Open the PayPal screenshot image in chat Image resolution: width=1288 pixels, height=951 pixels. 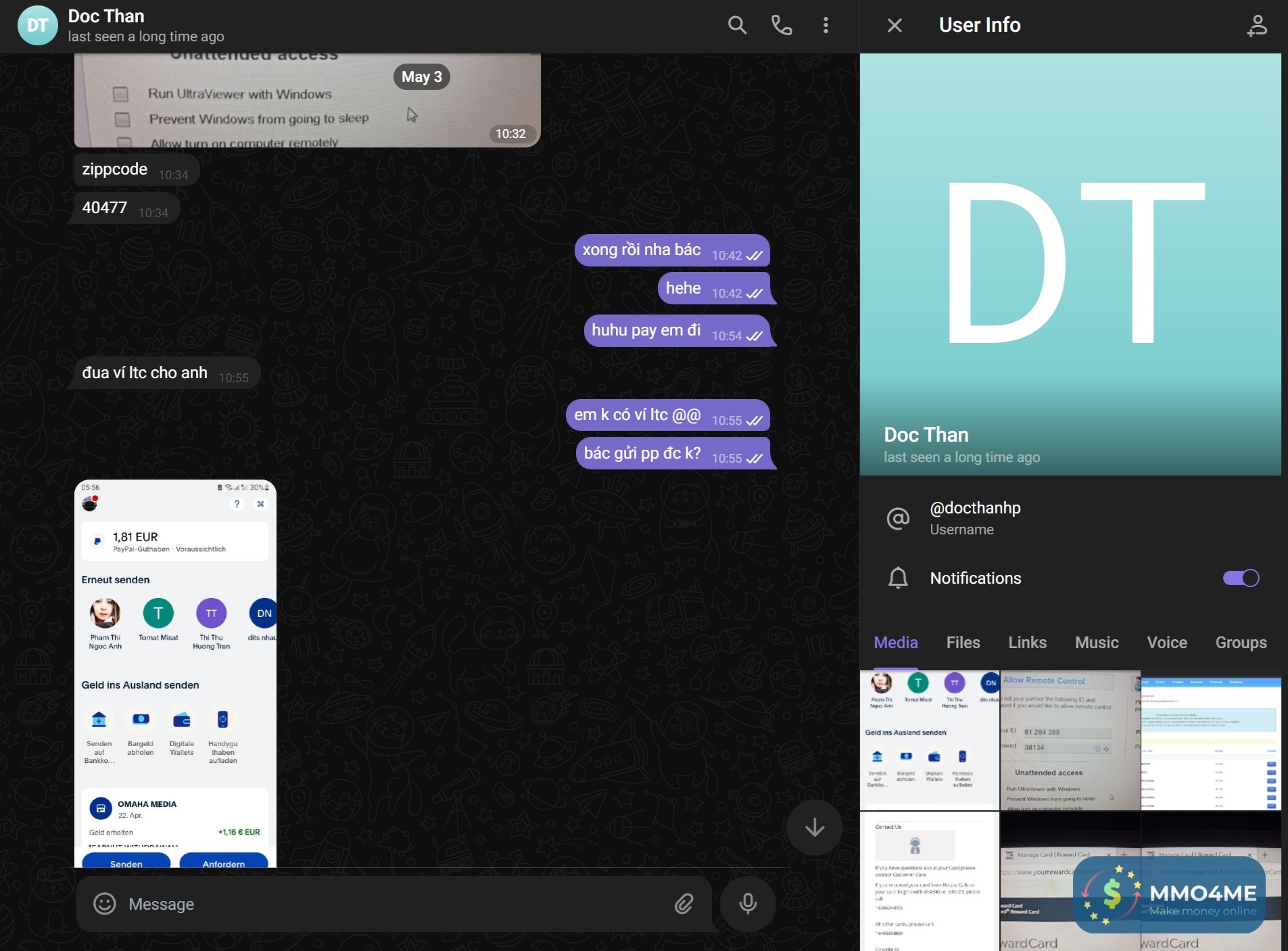[x=175, y=674]
